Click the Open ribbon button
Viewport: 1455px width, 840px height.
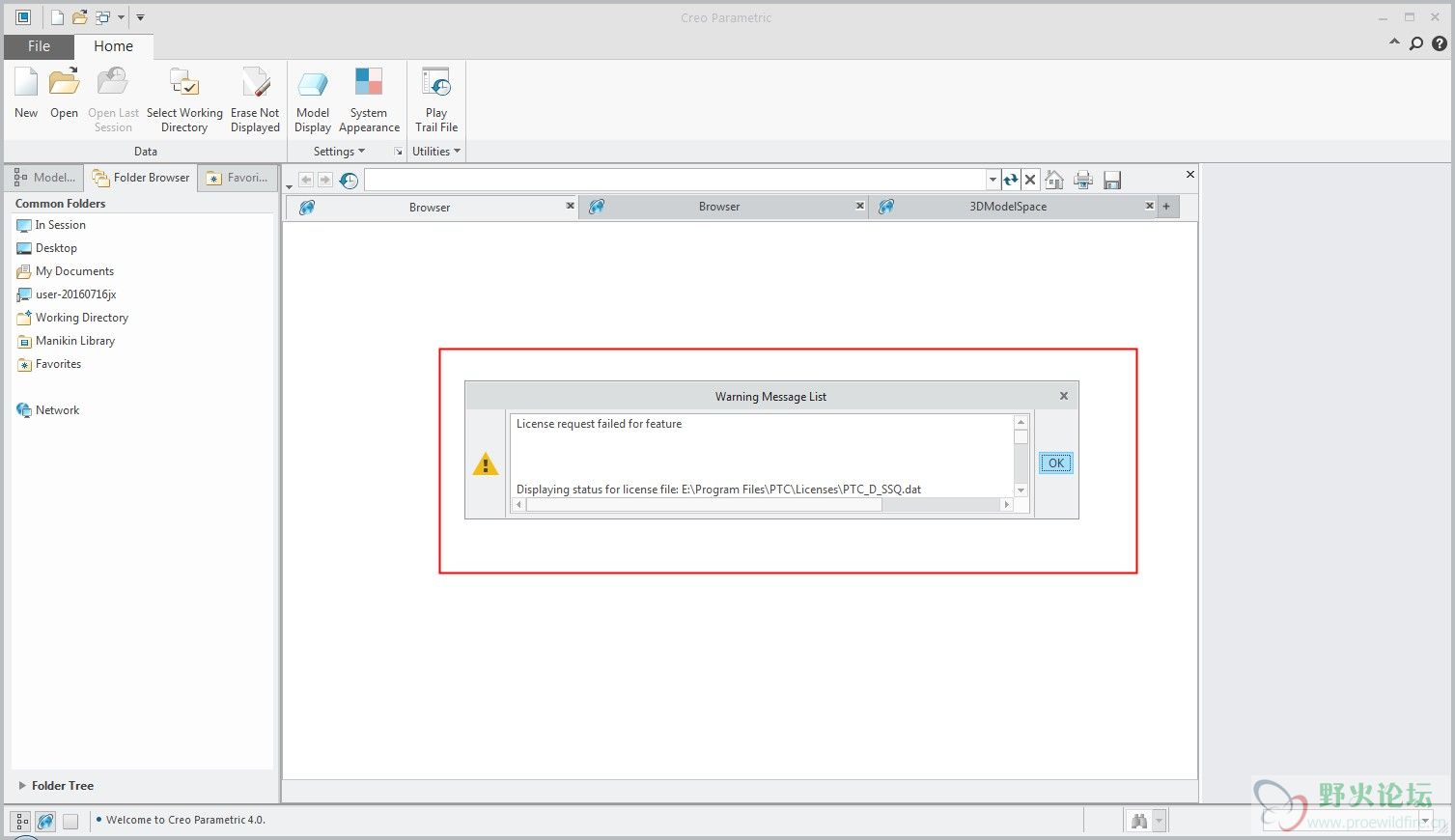pyautogui.click(x=64, y=94)
